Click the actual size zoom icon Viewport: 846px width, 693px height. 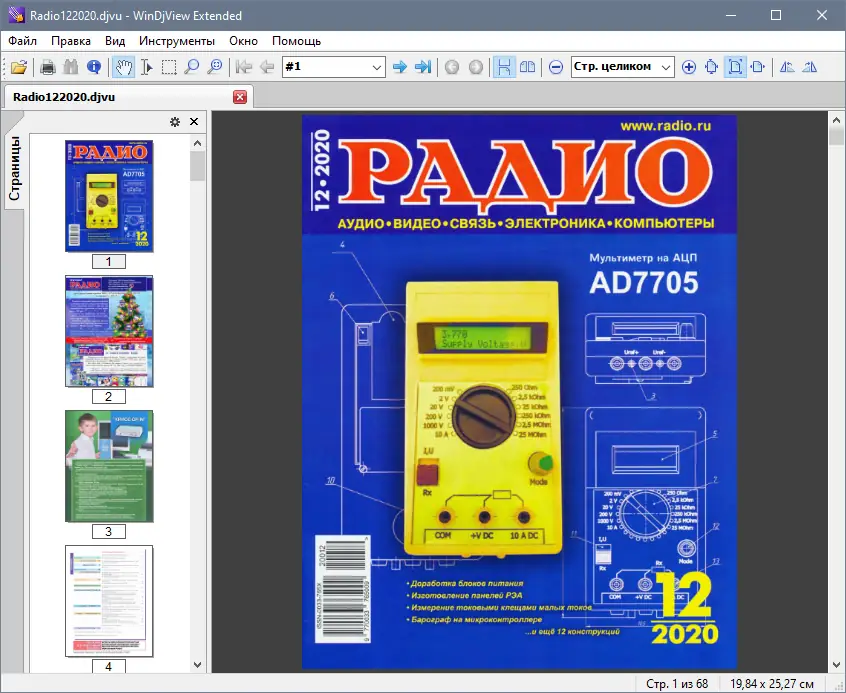[712, 67]
